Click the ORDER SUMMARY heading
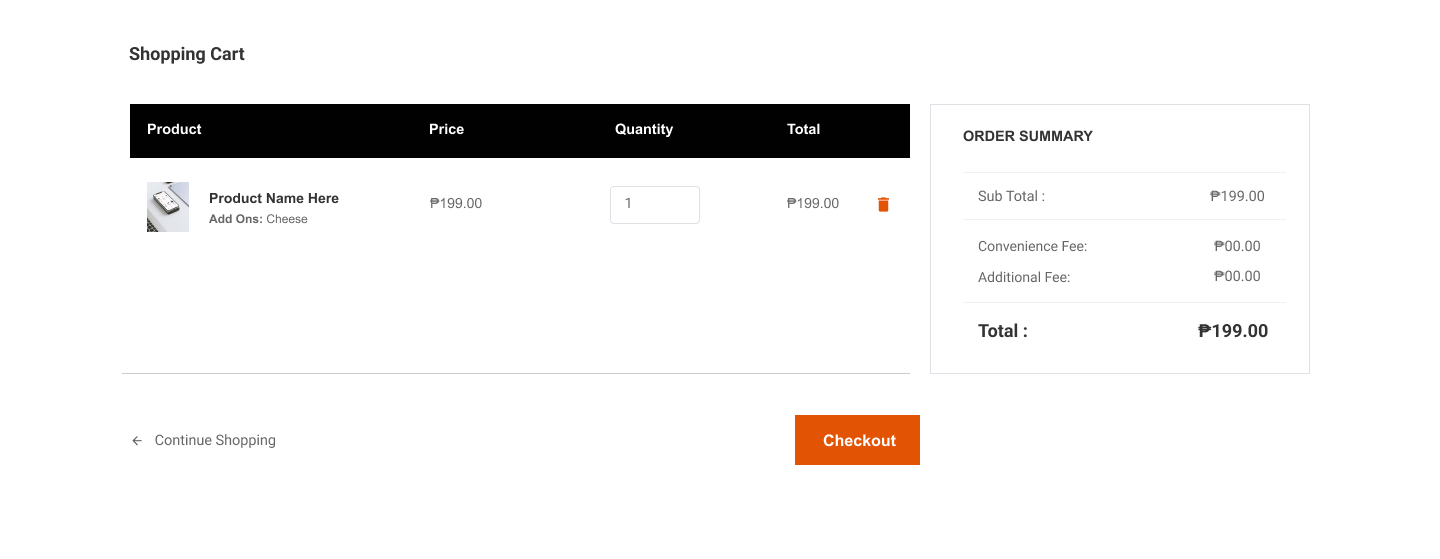Image resolution: width=1440 pixels, height=559 pixels. 1028,136
